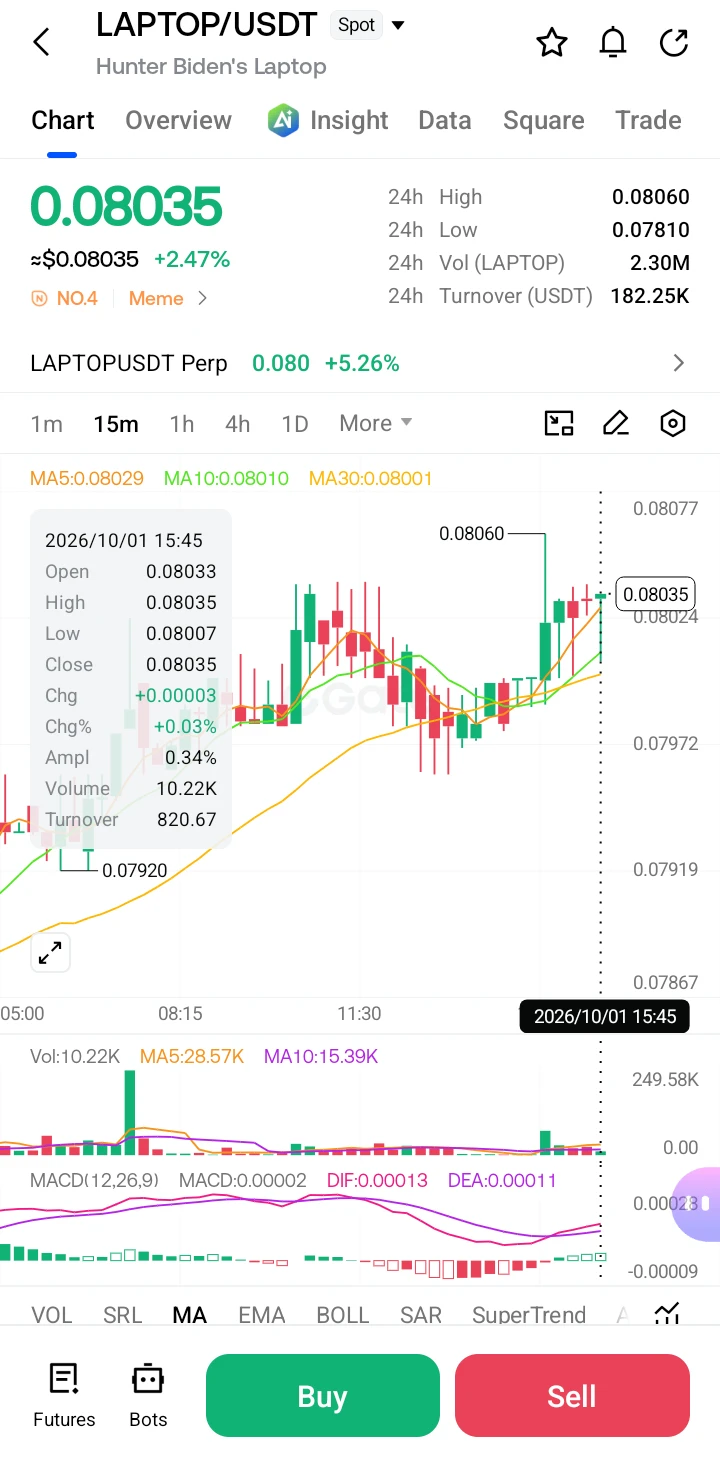This screenshot has width=720, height=1467.
Task: Tap the 24h Turnover value 182.25K
Action: (651, 296)
